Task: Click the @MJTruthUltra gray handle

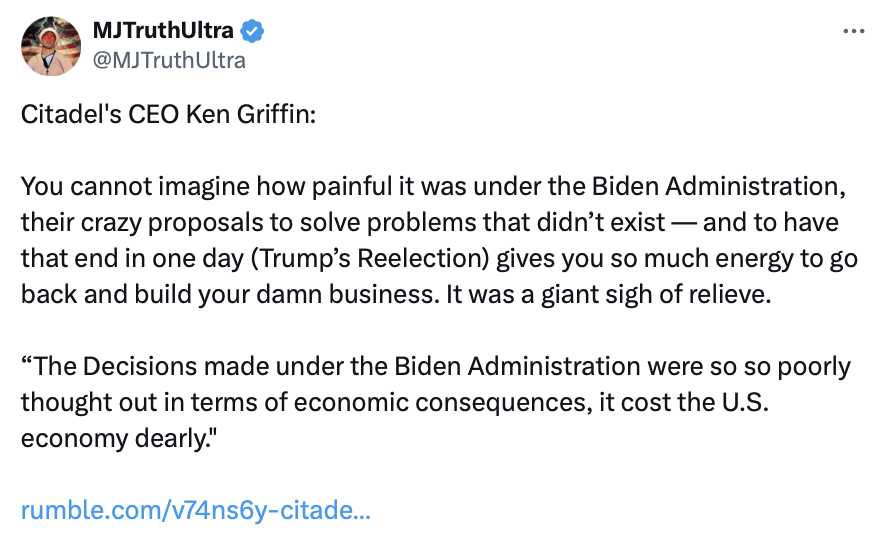Action: tap(167, 60)
